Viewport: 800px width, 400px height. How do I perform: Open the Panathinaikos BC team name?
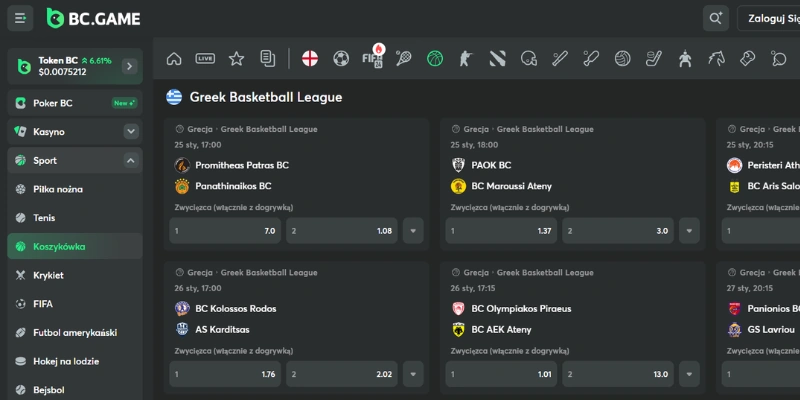pyautogui.click(x=233, y=186)
